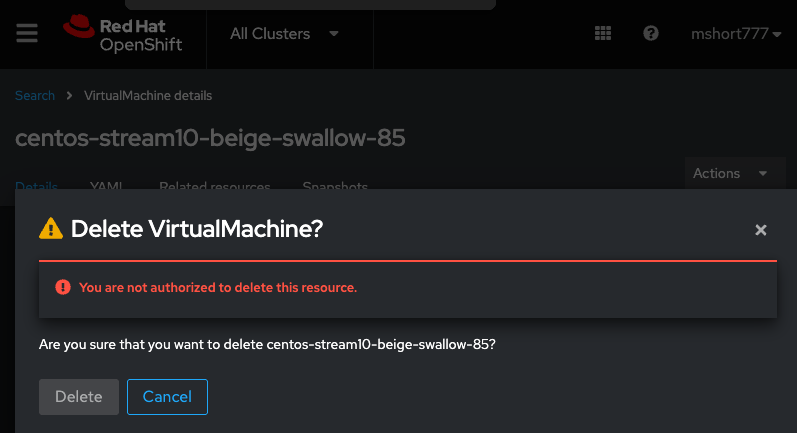Open the mshort777 user menu
The image size is (797, 433).
[x=736, y=34]
